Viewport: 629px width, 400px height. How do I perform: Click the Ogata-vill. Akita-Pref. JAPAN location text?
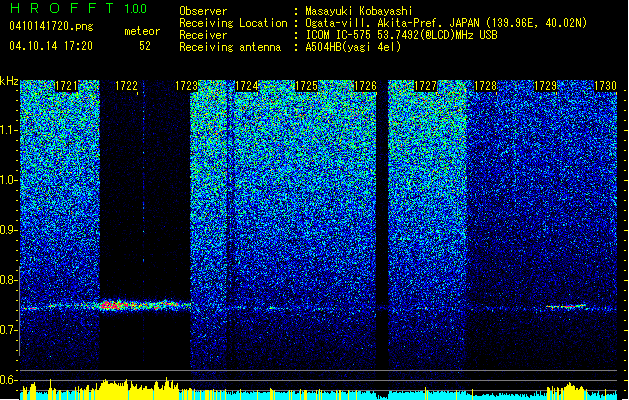446,23
